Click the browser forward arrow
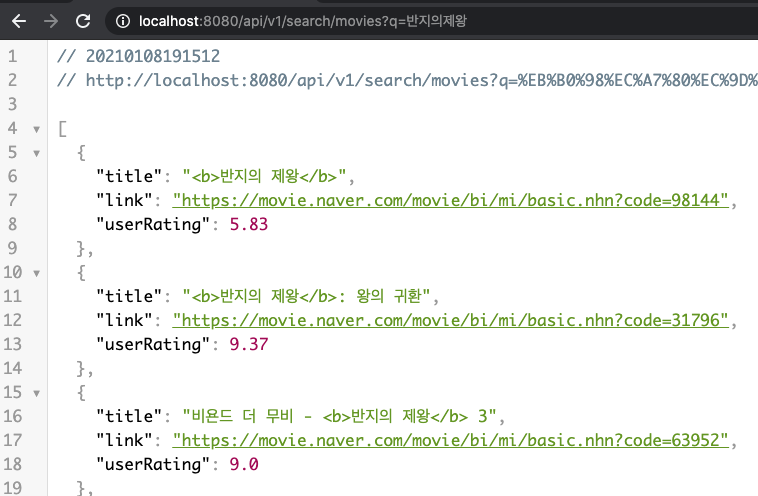 tap(51, 21)
